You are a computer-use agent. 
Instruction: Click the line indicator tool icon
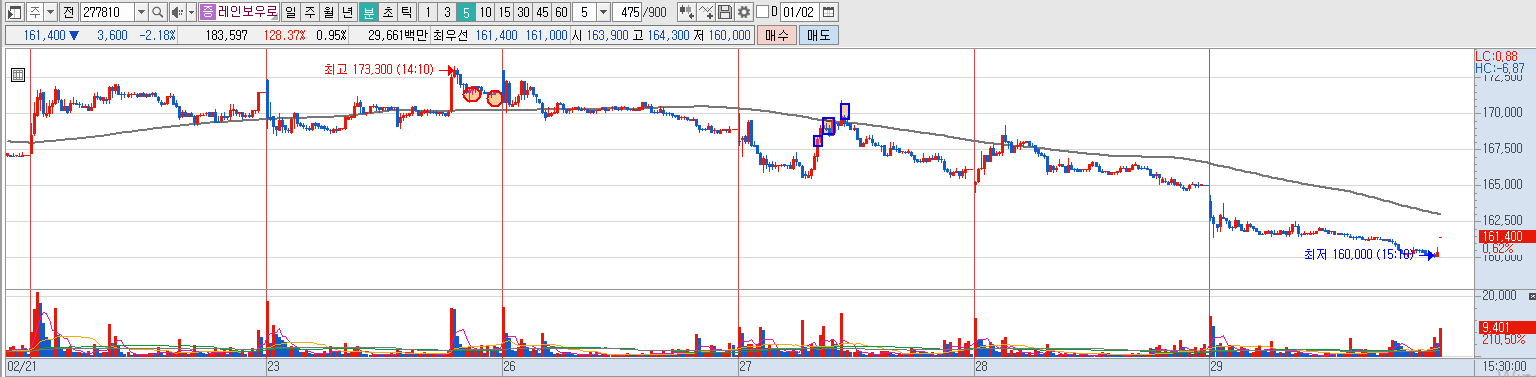click(706, 12)
